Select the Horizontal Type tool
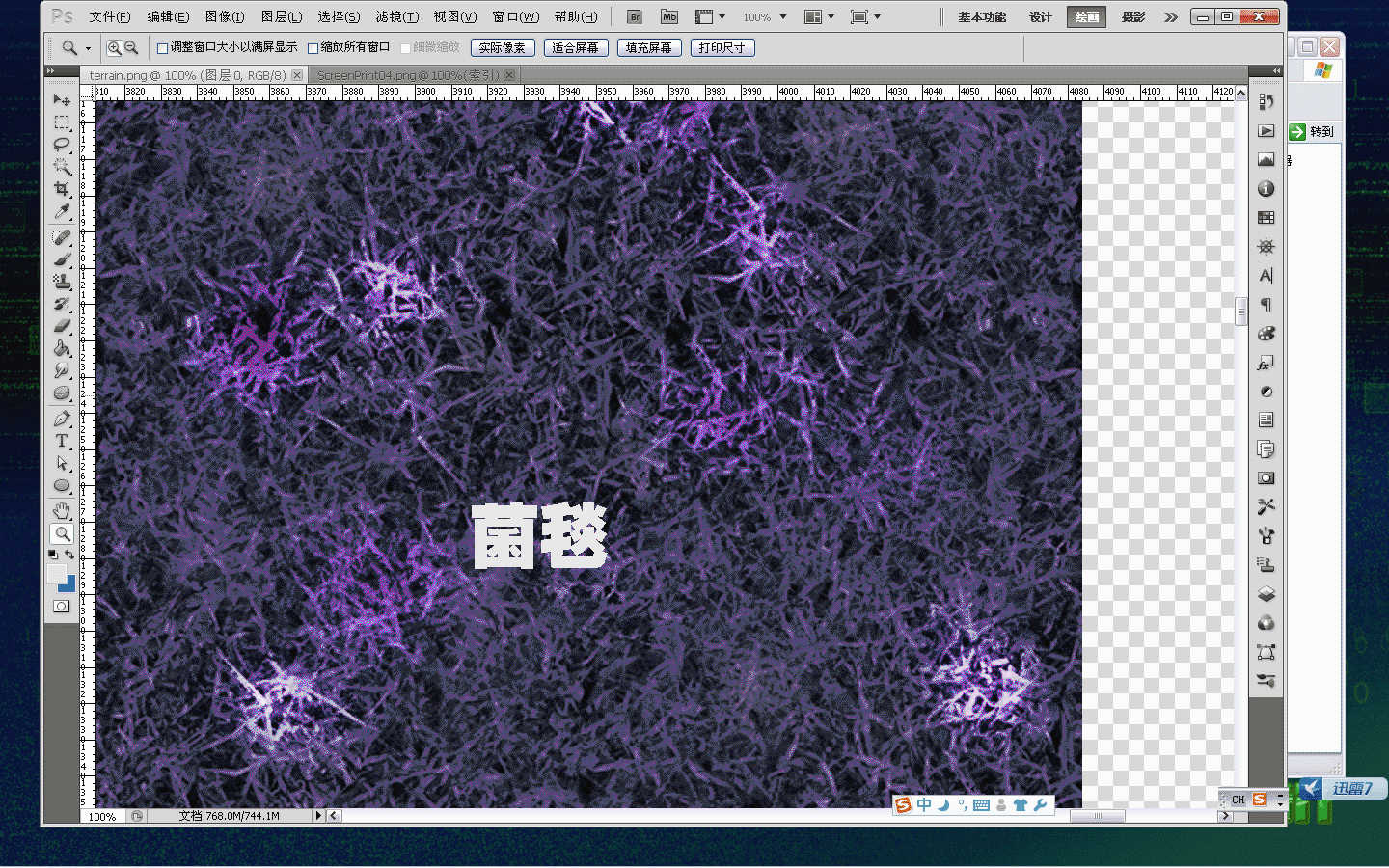 62,441
